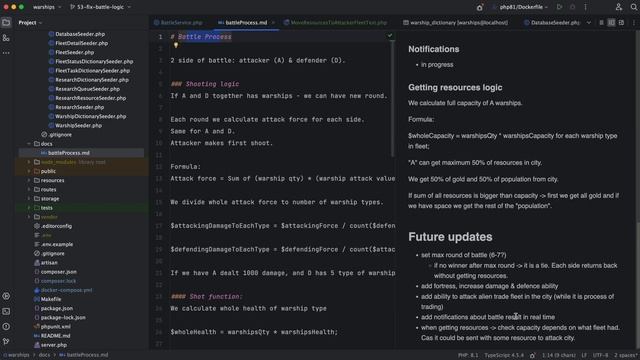
Task: Open composer.json in project tree
Action: click(58, 272)
